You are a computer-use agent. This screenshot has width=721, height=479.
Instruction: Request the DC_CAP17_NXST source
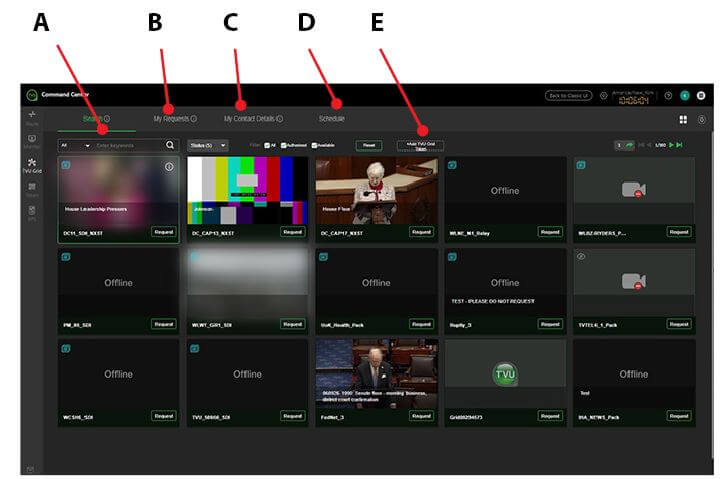421,232
